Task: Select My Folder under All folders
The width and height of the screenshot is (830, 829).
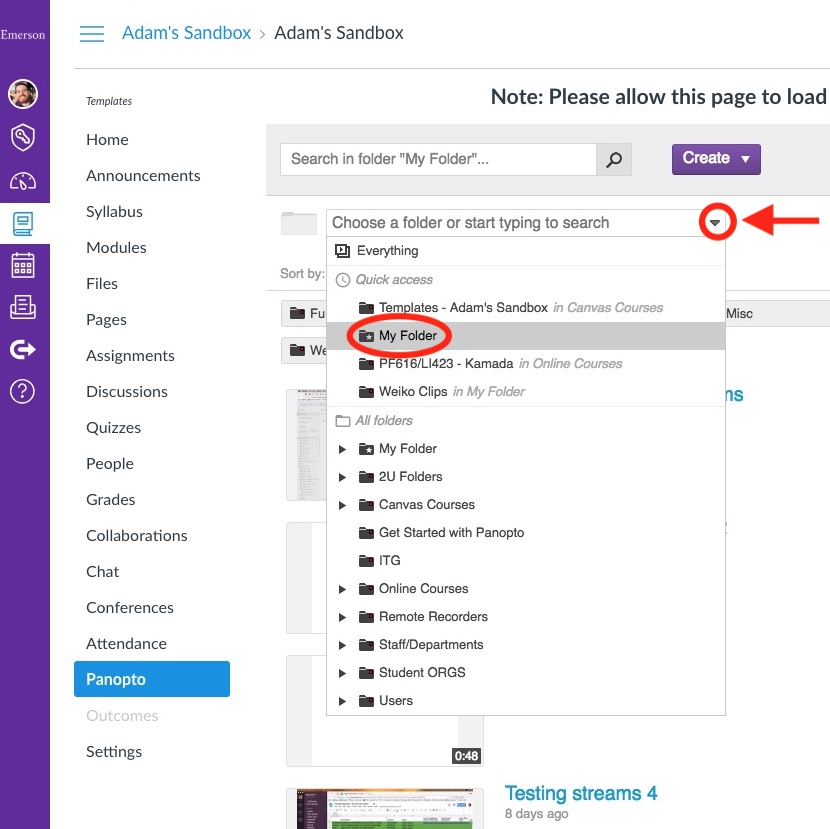Action: coord(408,449)
